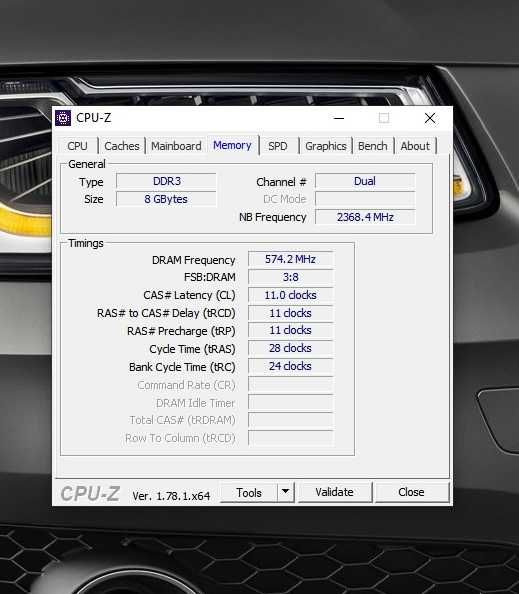Click the empty Total CAS# (tRDRAM) field
Screen dimensions: 519x594
coord(291,420)
